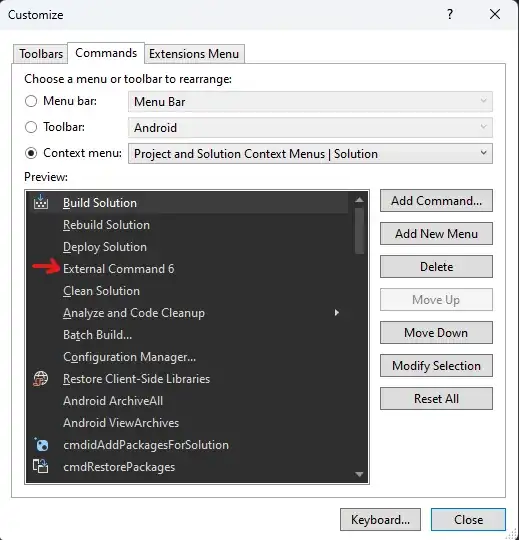The width and height of the screenshot is (519, 540).
Task: Click the preview list scroll up arrow
Action: click(359, 200)
